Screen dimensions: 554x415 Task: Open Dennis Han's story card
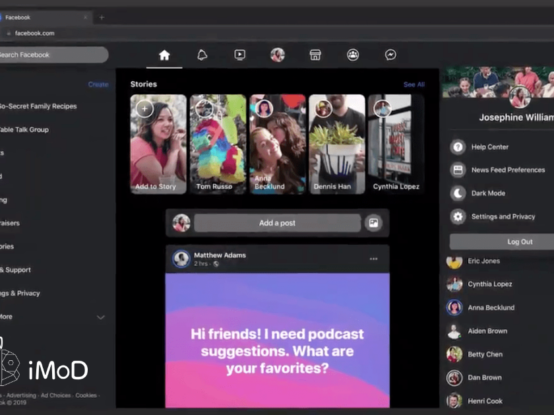coord(337,144)
